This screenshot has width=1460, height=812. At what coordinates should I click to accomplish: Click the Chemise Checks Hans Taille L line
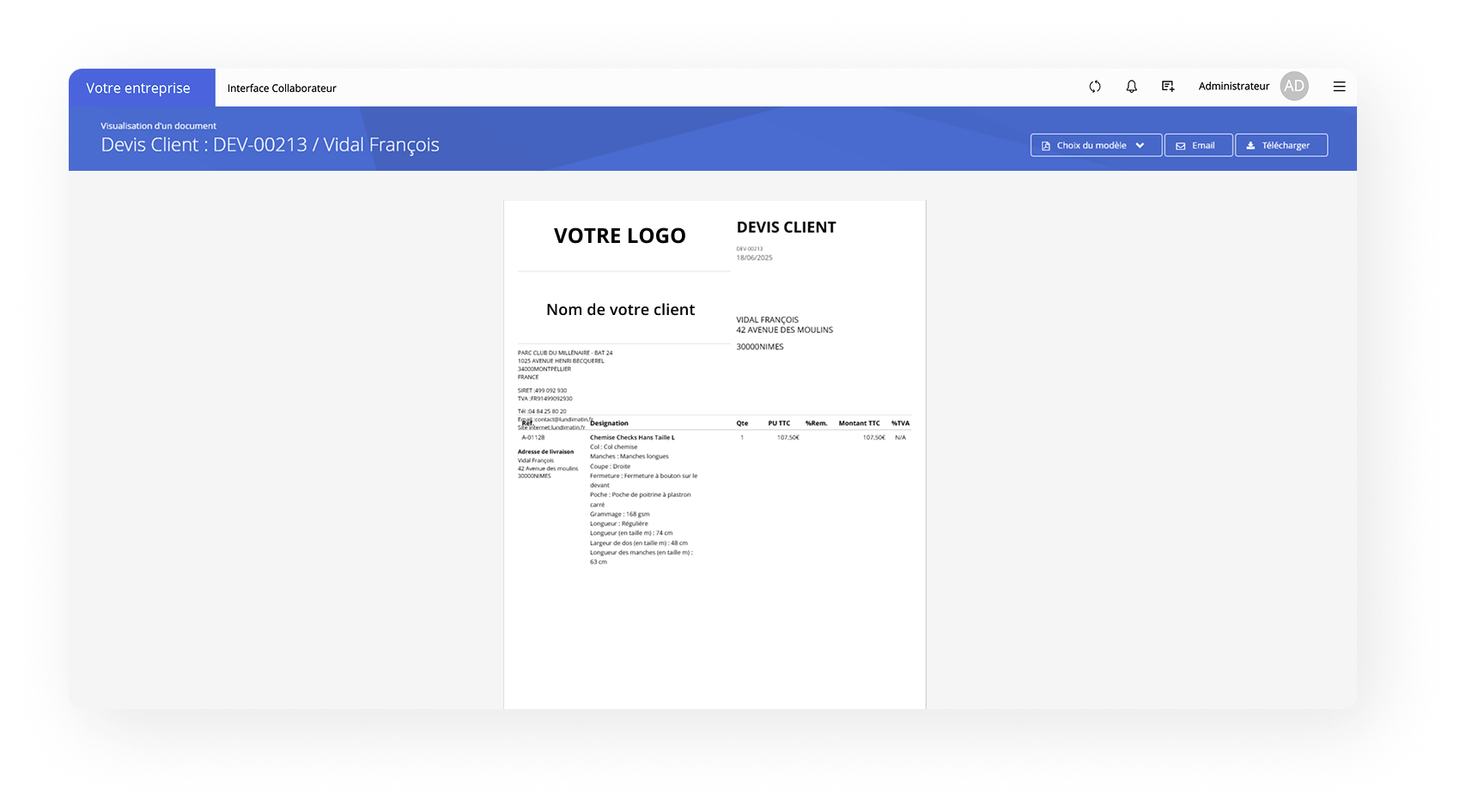[x=632, y=438]
